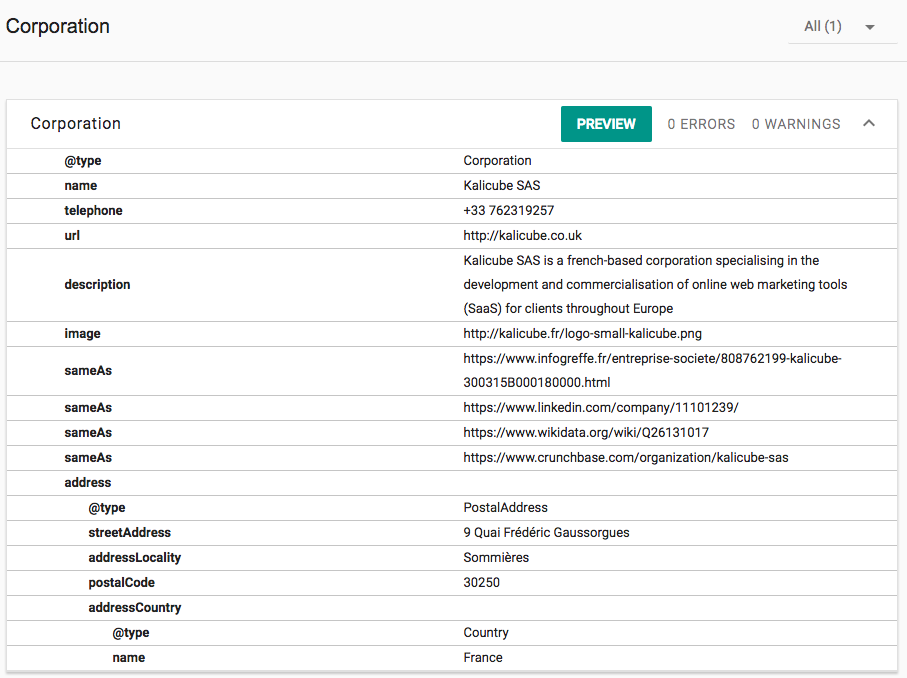Click the address property row label
This screenshot has width=907, height=678.
click(x=87, y=482)
